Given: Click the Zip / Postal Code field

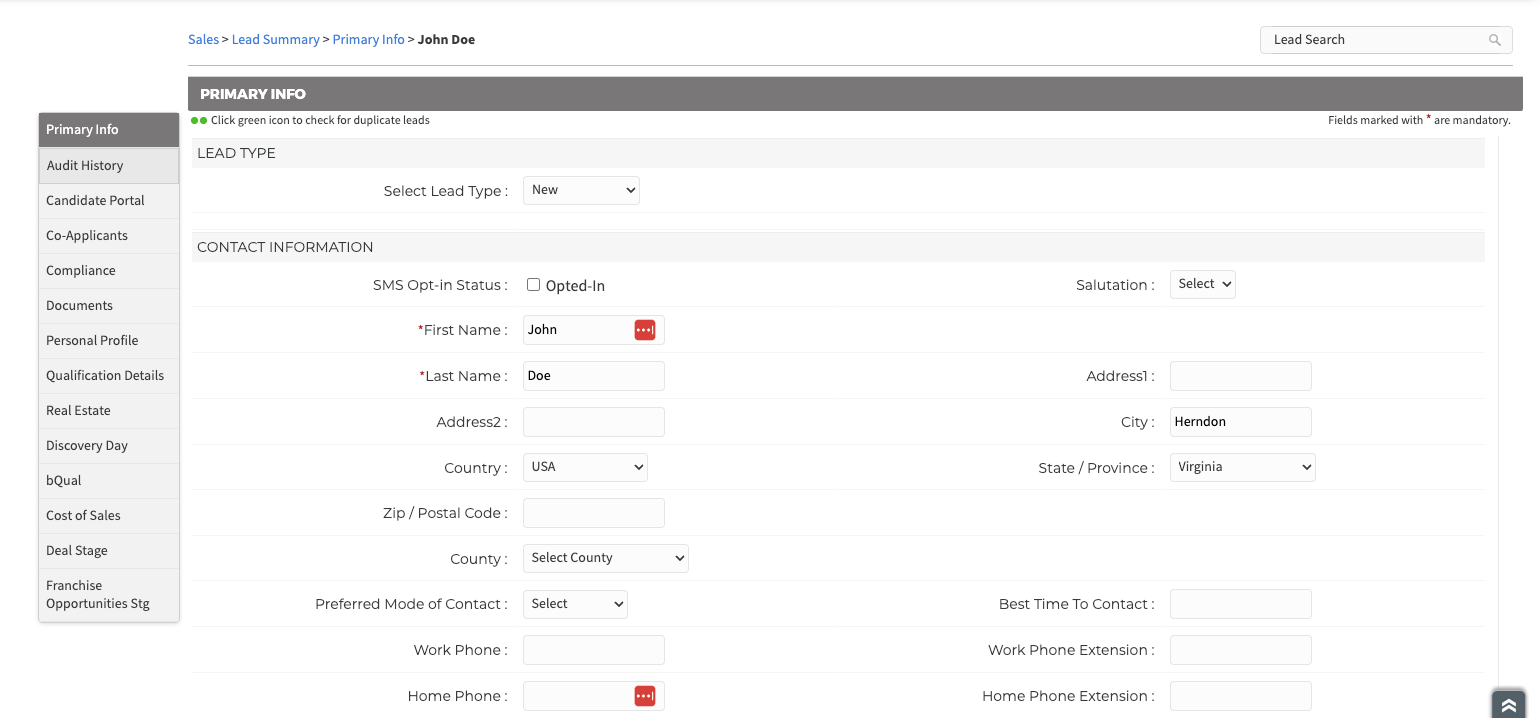Looking at the screenshot, I should click(593, 513).
